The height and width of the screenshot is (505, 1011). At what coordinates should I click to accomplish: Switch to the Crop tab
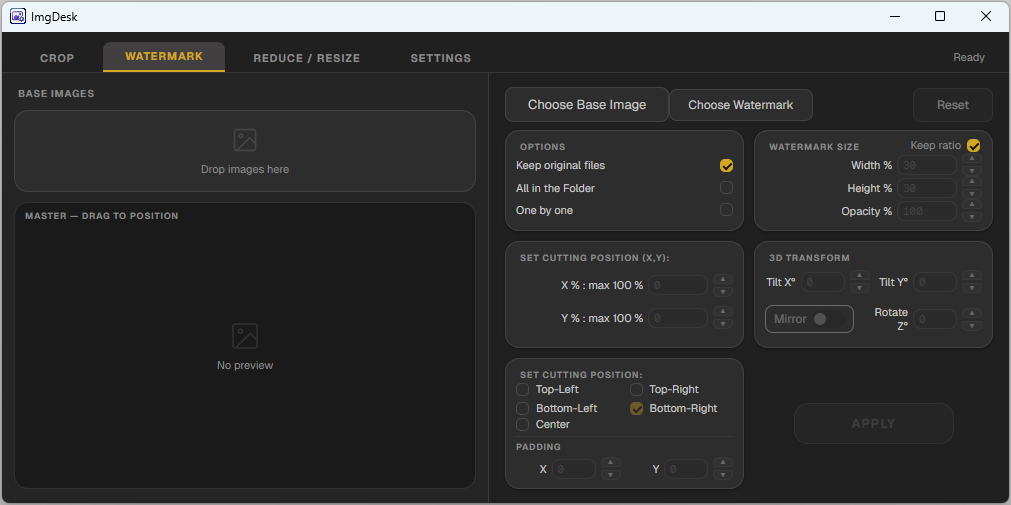(57, 58)
